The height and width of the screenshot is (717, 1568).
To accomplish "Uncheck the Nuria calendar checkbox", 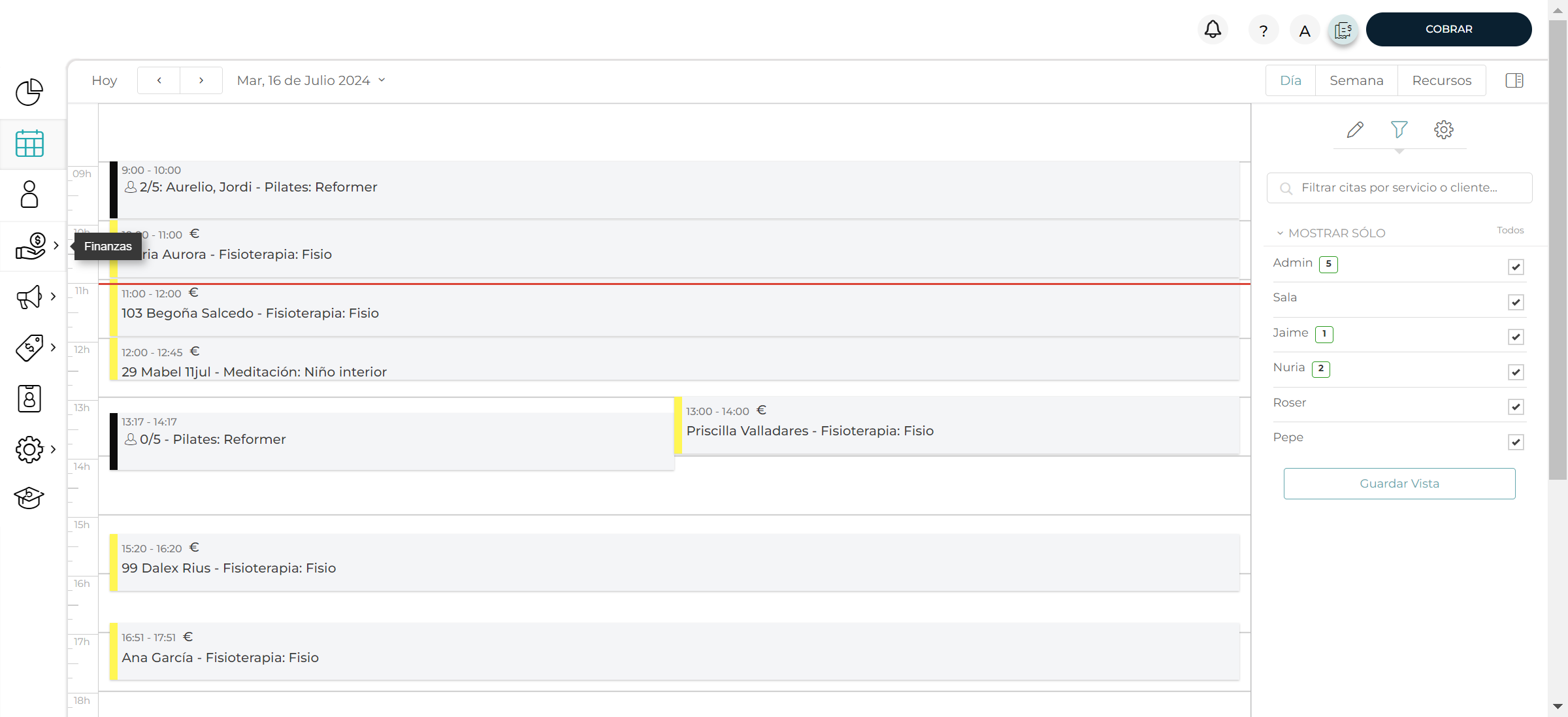I will pyautogui.click(x=1516, y=372).
